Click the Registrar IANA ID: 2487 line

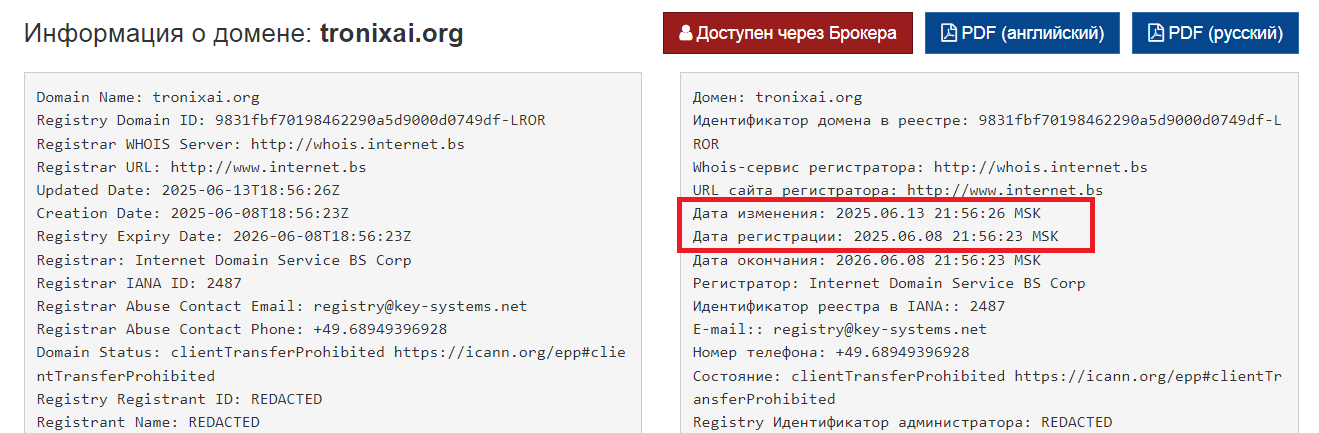(139, 283)
